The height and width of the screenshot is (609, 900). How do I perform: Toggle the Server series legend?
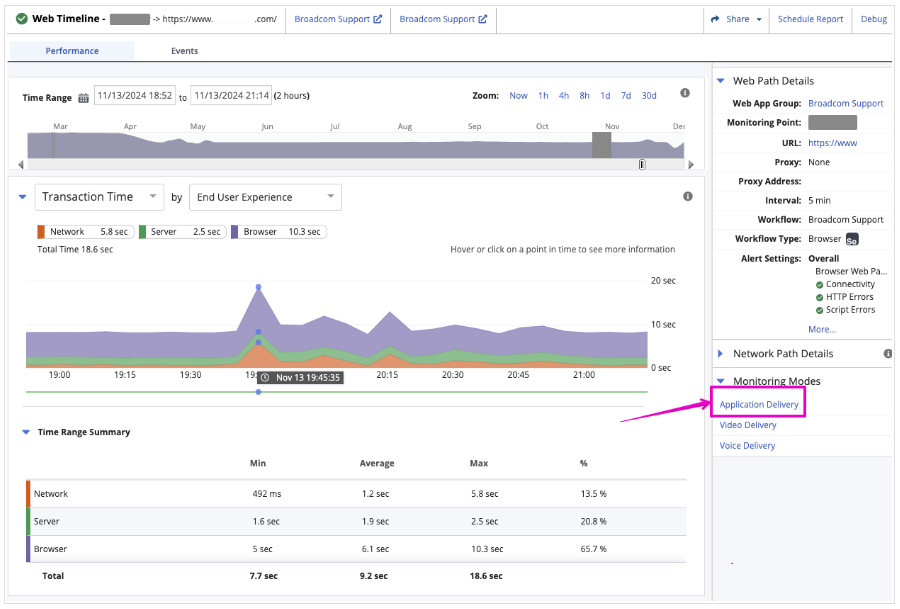[181, 232]
